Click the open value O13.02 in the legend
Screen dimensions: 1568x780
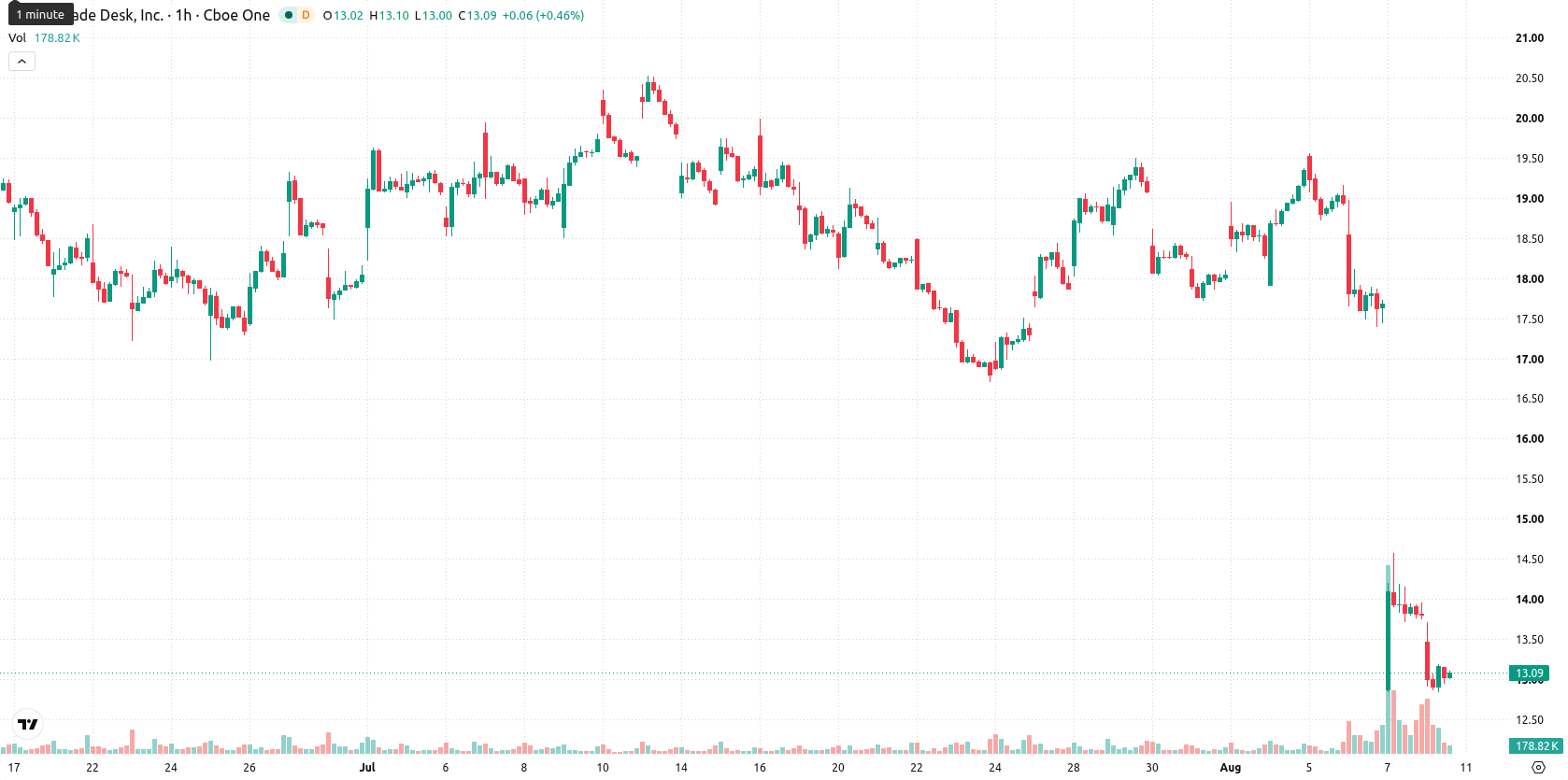point(343,16)
